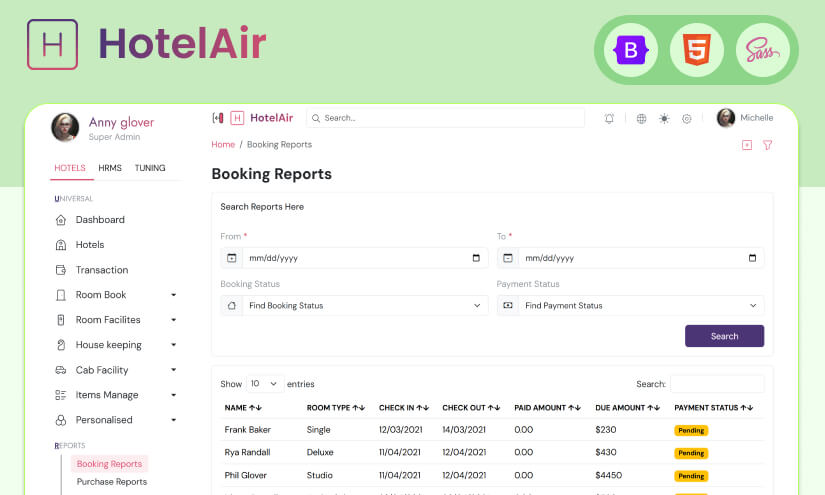Click Anny glover's profile picture

[x=65, y=127]
